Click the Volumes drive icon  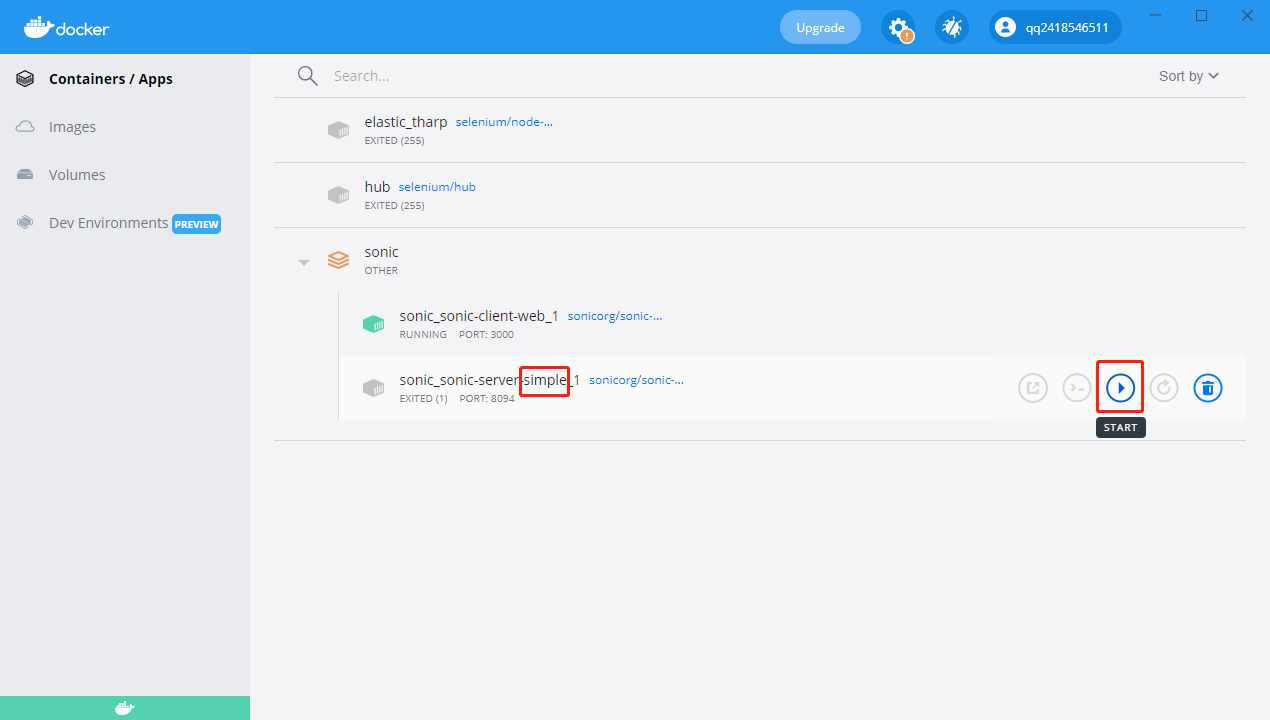[25, 175]
